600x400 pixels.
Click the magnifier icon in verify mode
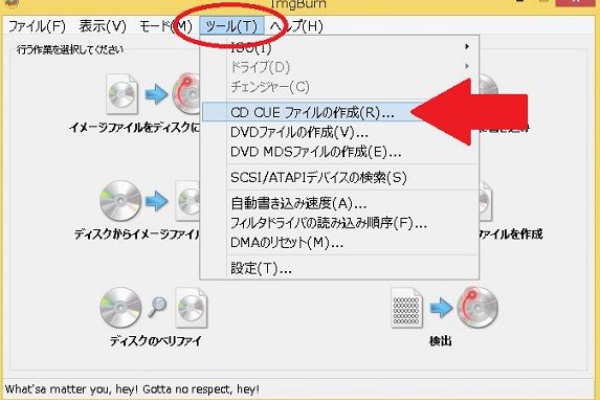tap(157, 307)
